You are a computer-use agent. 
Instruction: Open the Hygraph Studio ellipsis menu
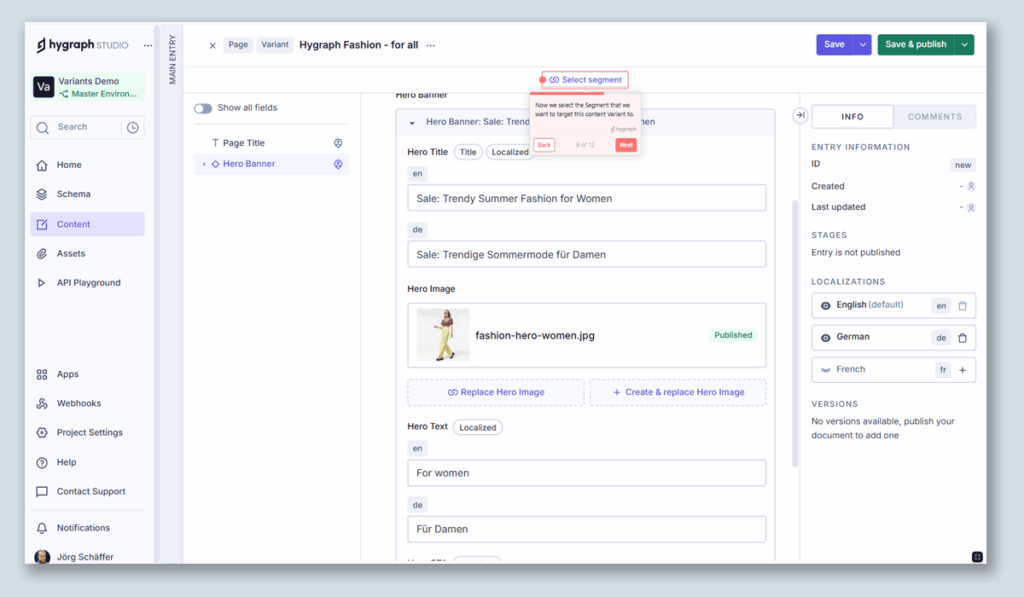148,45
